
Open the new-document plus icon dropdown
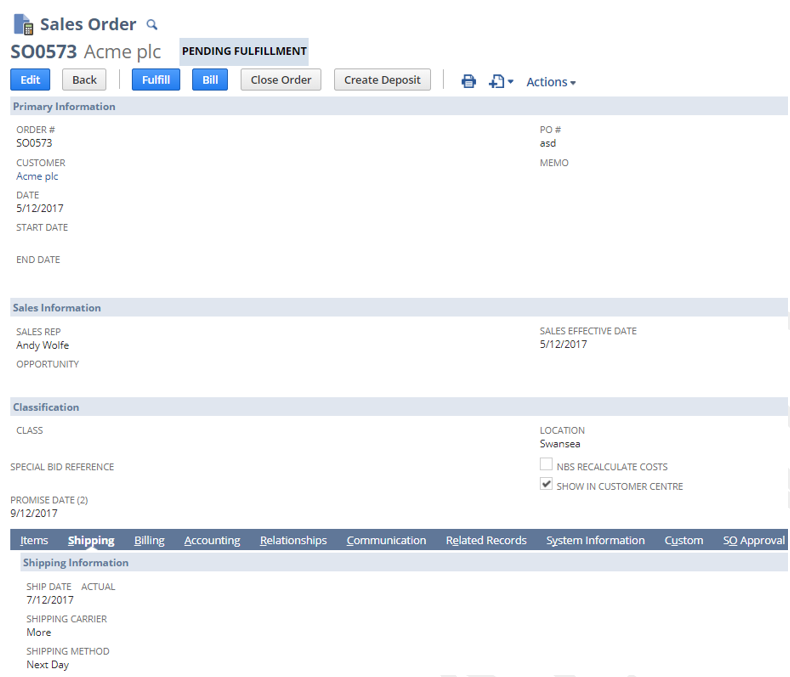tap(500, 81)
